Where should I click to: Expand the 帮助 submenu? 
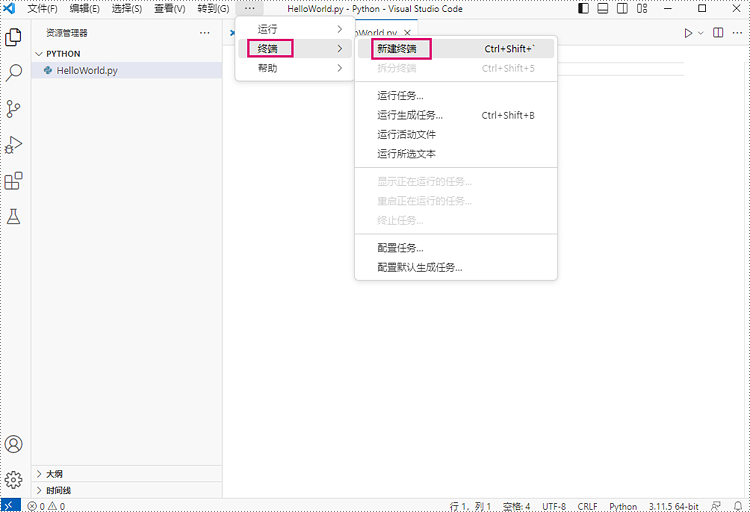pyautogui.click(x=295, y=68)
